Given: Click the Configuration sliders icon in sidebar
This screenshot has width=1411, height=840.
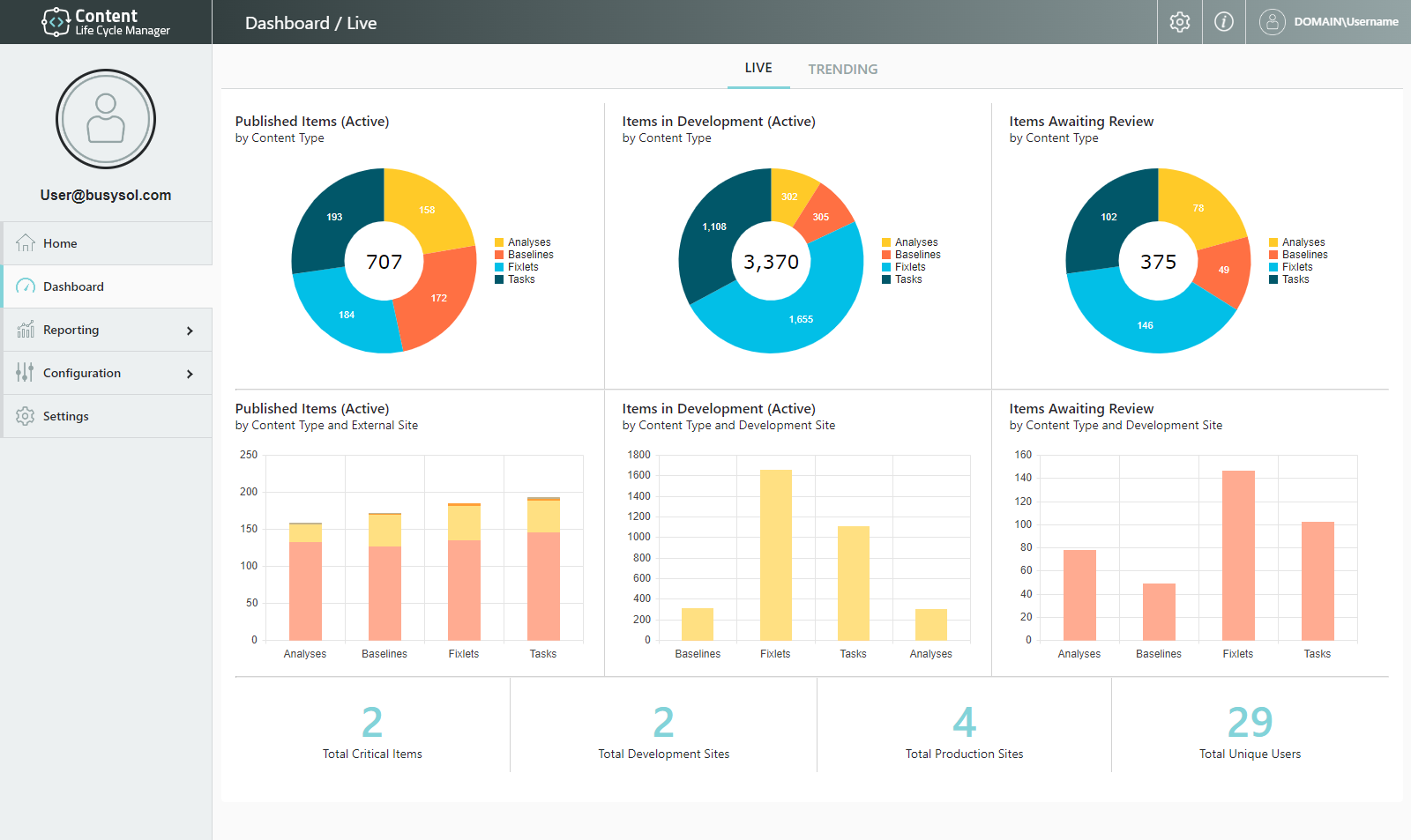Looking at the screenshot, I should point(26,373).
